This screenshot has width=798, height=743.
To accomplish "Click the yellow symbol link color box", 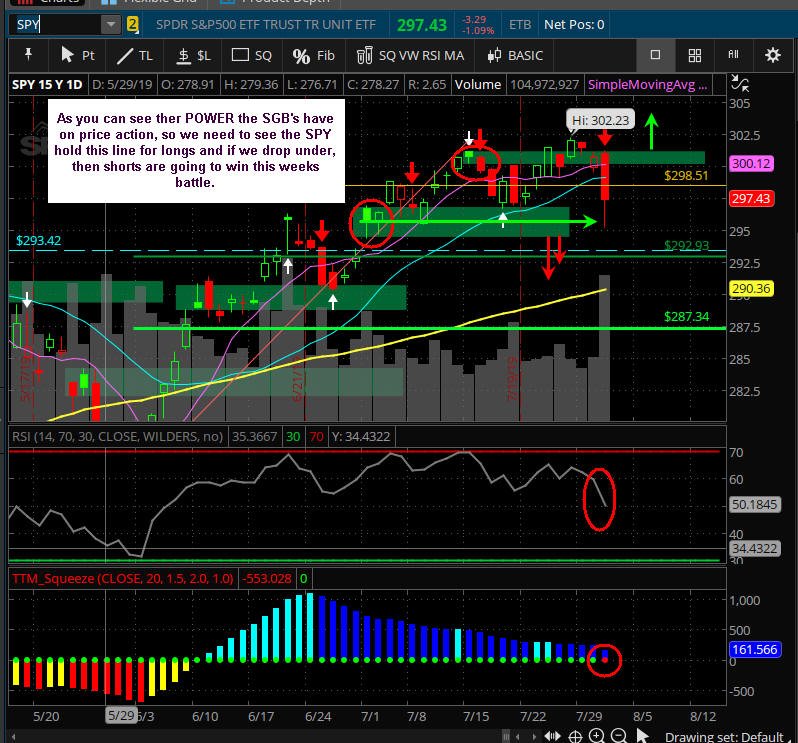I will [132, 24].
